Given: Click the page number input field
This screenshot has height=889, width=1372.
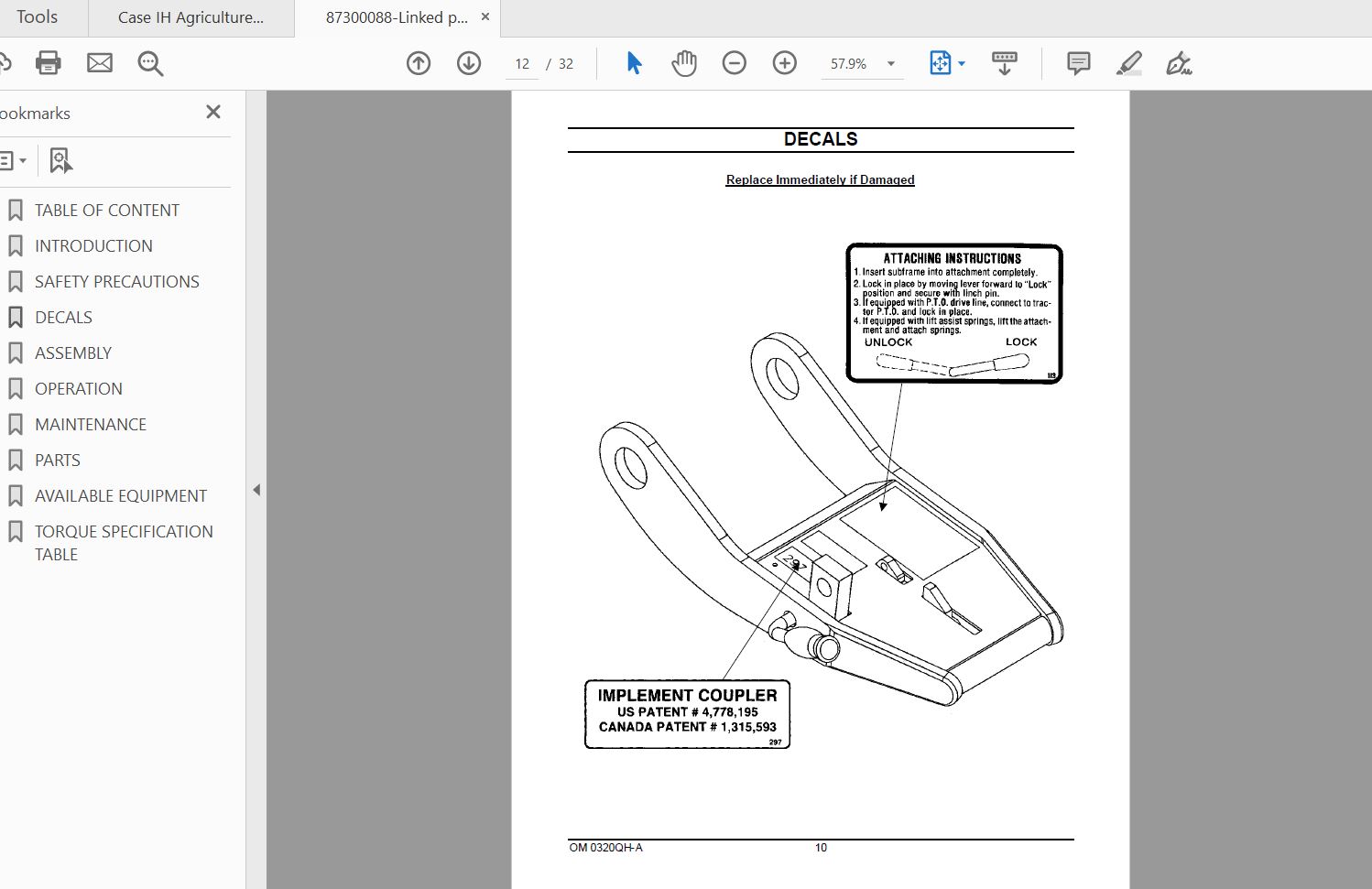Looking at the screenshot, I should 522,64.
